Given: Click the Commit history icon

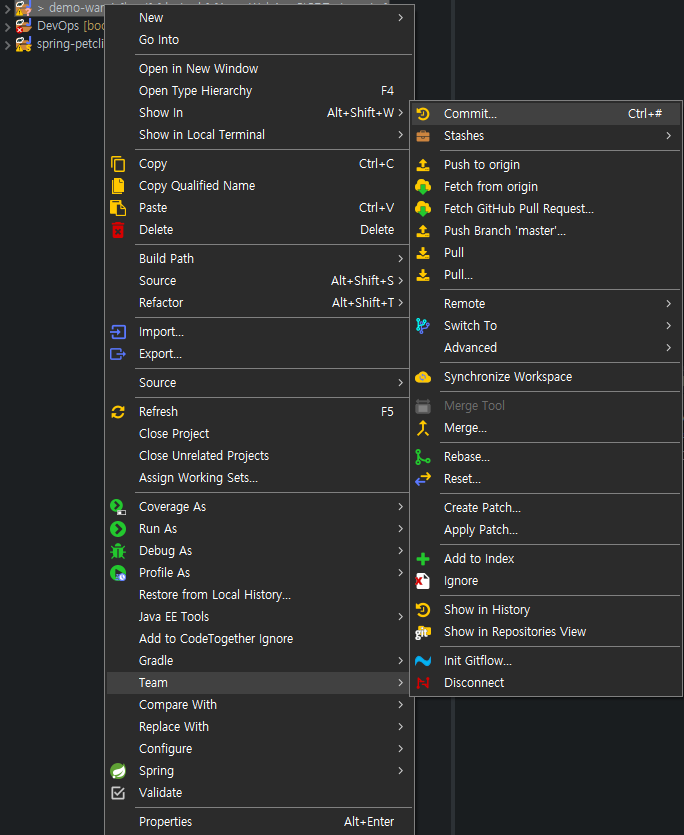Looking at the screenshot, I should [423, 114].
